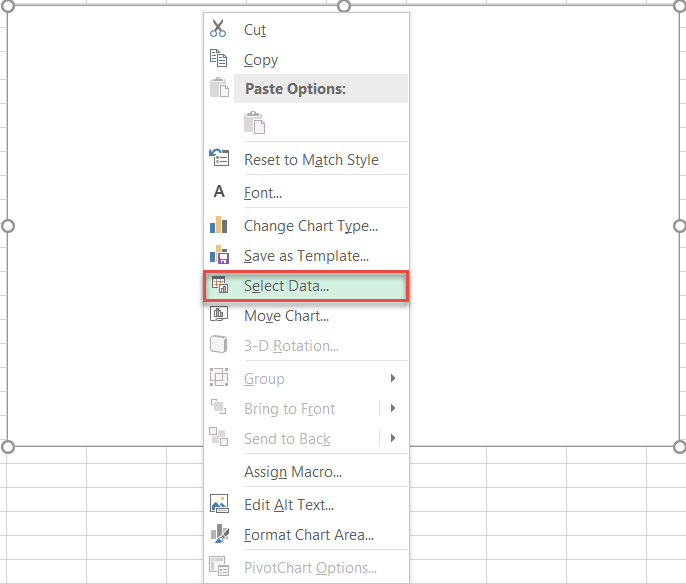The image size is (686, 584).
Task: Choose Copy from the context menu
Action: pos(306,59)
